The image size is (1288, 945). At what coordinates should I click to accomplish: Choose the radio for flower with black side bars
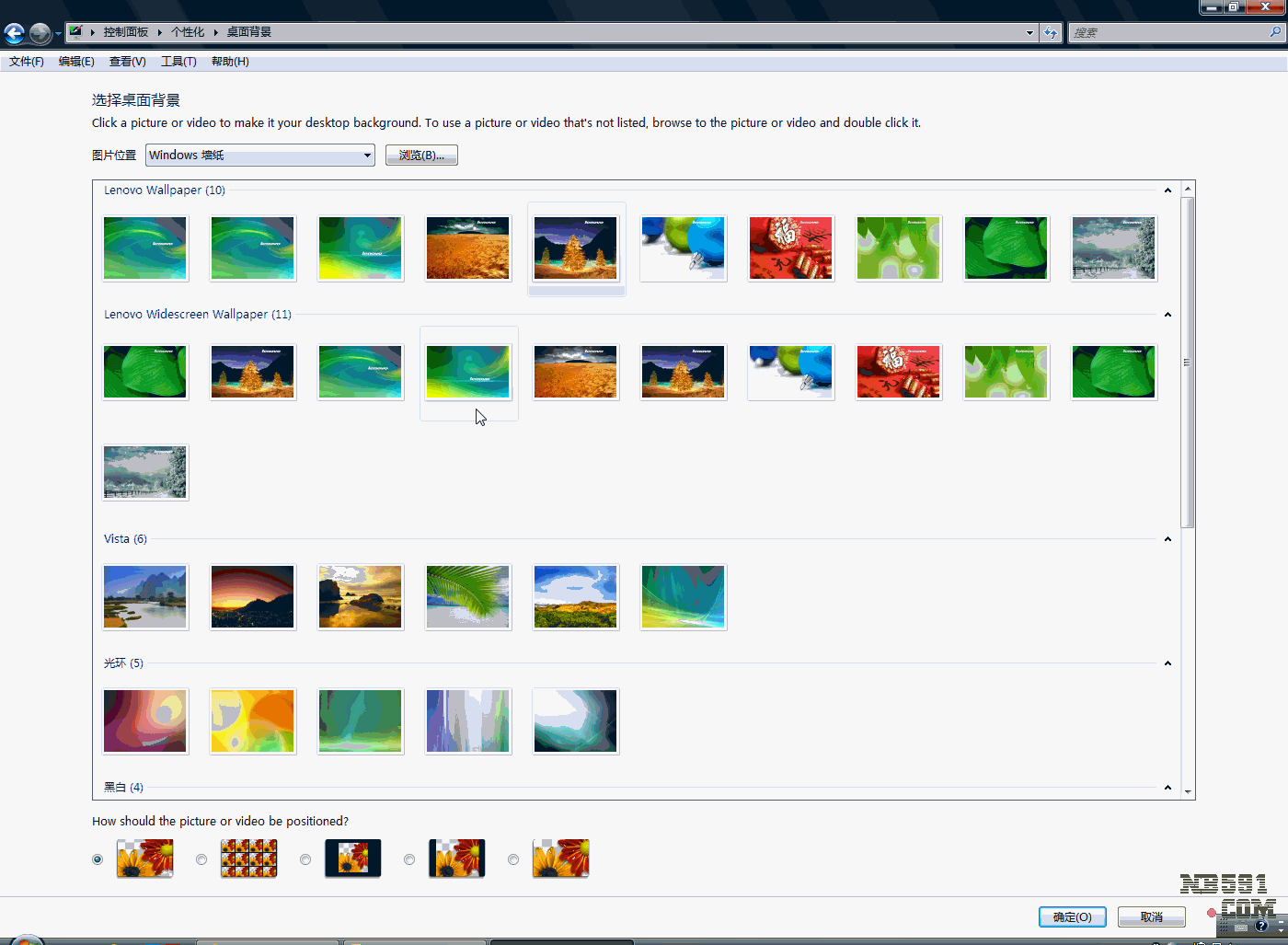pos(409,859)
